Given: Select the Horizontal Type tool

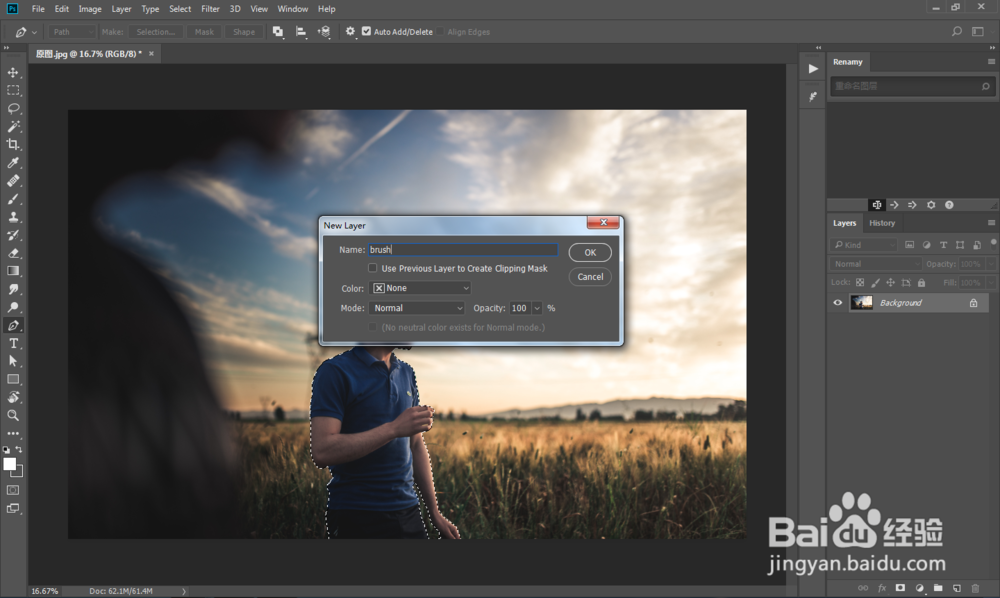Looking at the screenshot, I should tap(13, 343).
